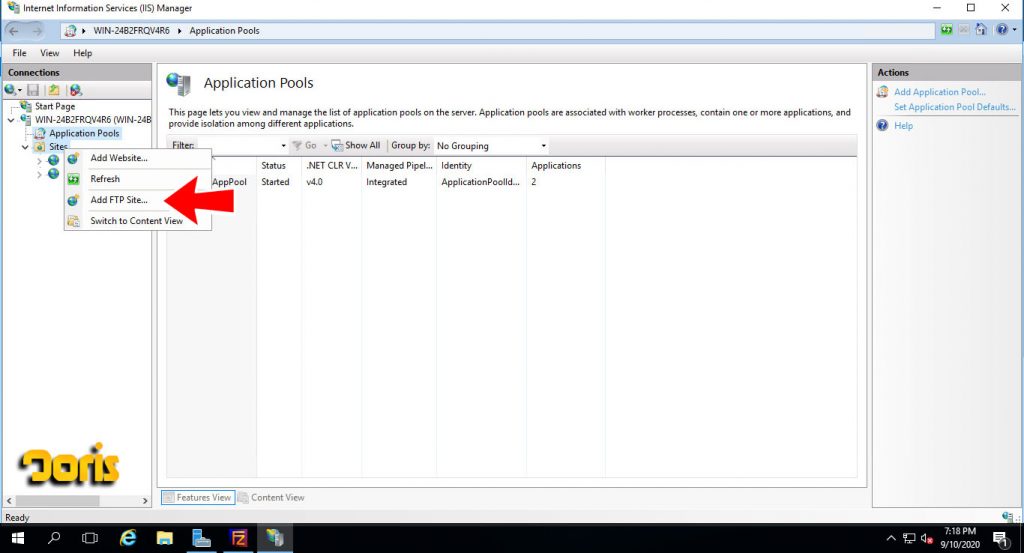Collapse the WIN-24B2FRQV4R6 server node
Image resolution: width=1024 pixels, height=553 pixels.
pyautogui.click(x=11, y=120)
